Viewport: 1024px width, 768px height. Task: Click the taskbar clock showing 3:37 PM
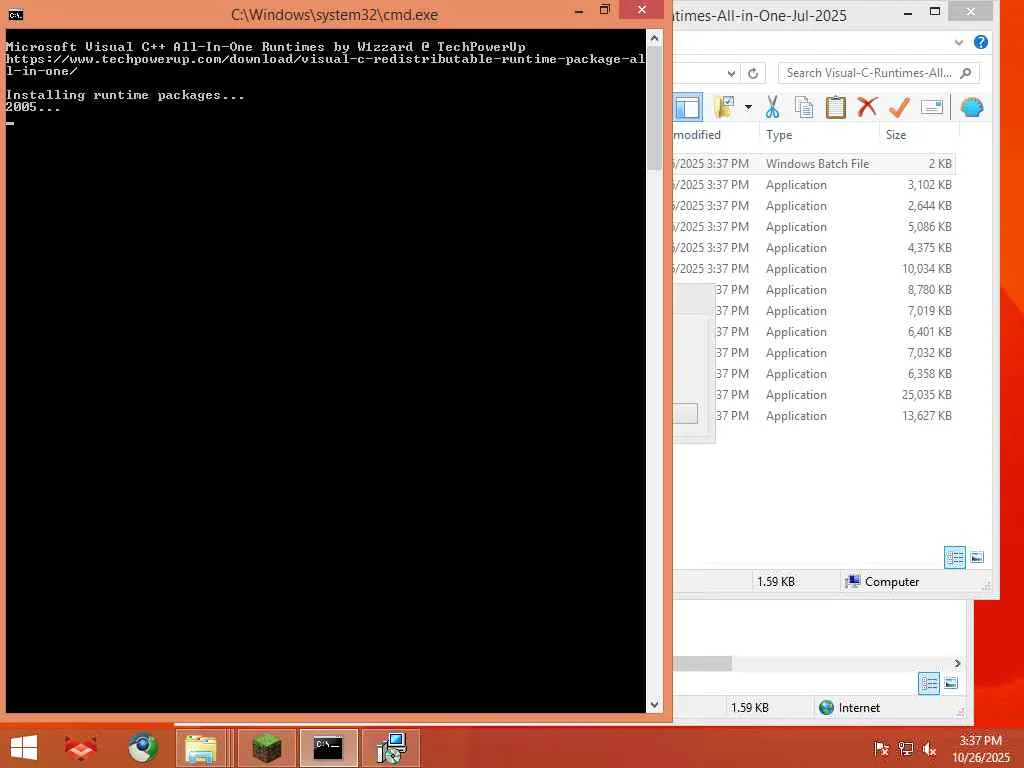(980, 748)
